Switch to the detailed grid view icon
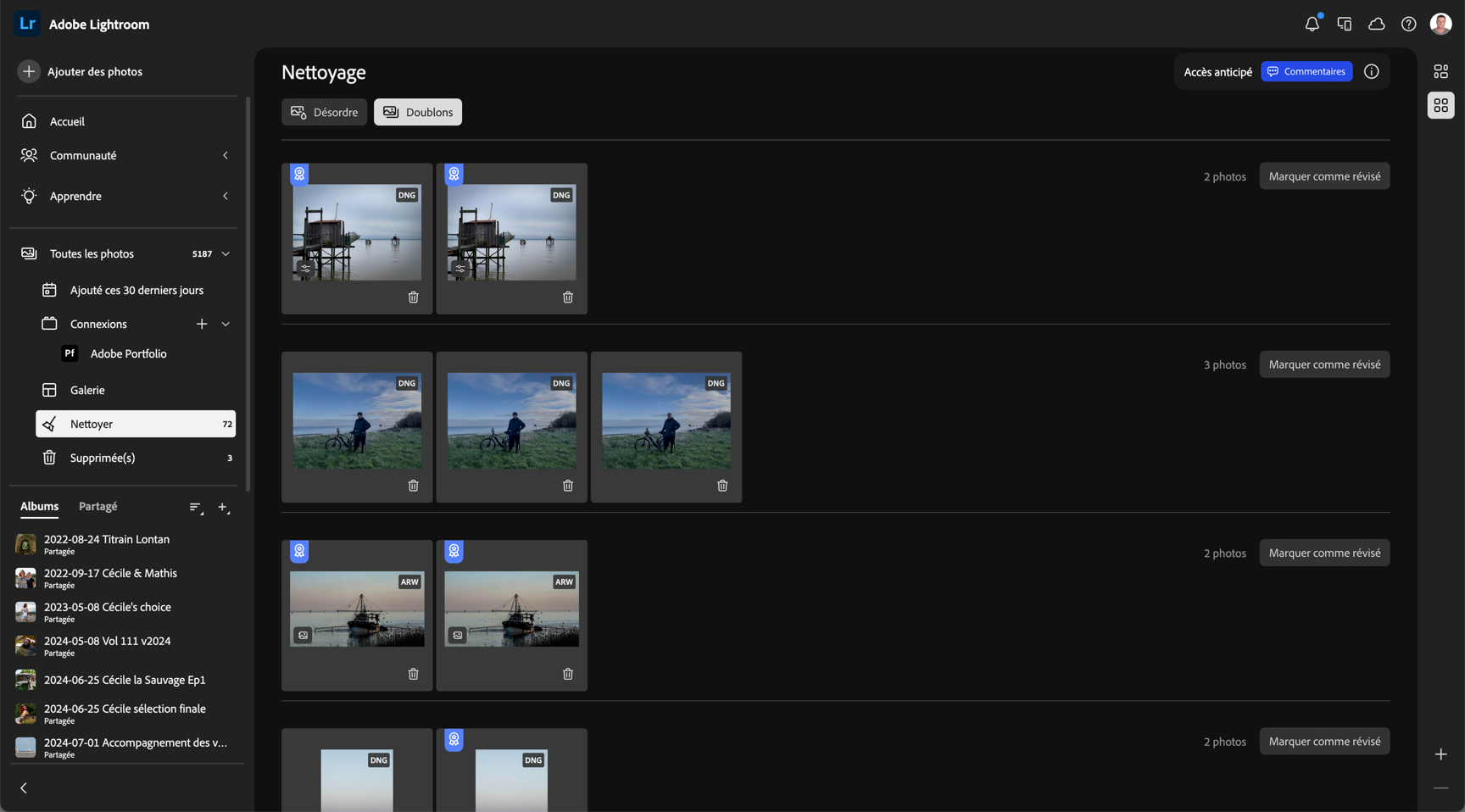Image resolution: width=1465 pixels, height=812 pixels. pos(1440,71)
